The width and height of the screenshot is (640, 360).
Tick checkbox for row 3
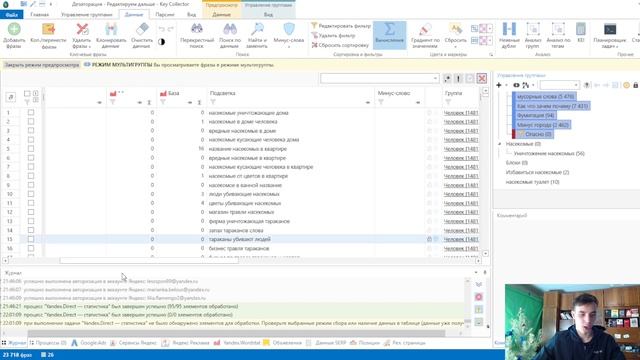[x=31, y=131]
